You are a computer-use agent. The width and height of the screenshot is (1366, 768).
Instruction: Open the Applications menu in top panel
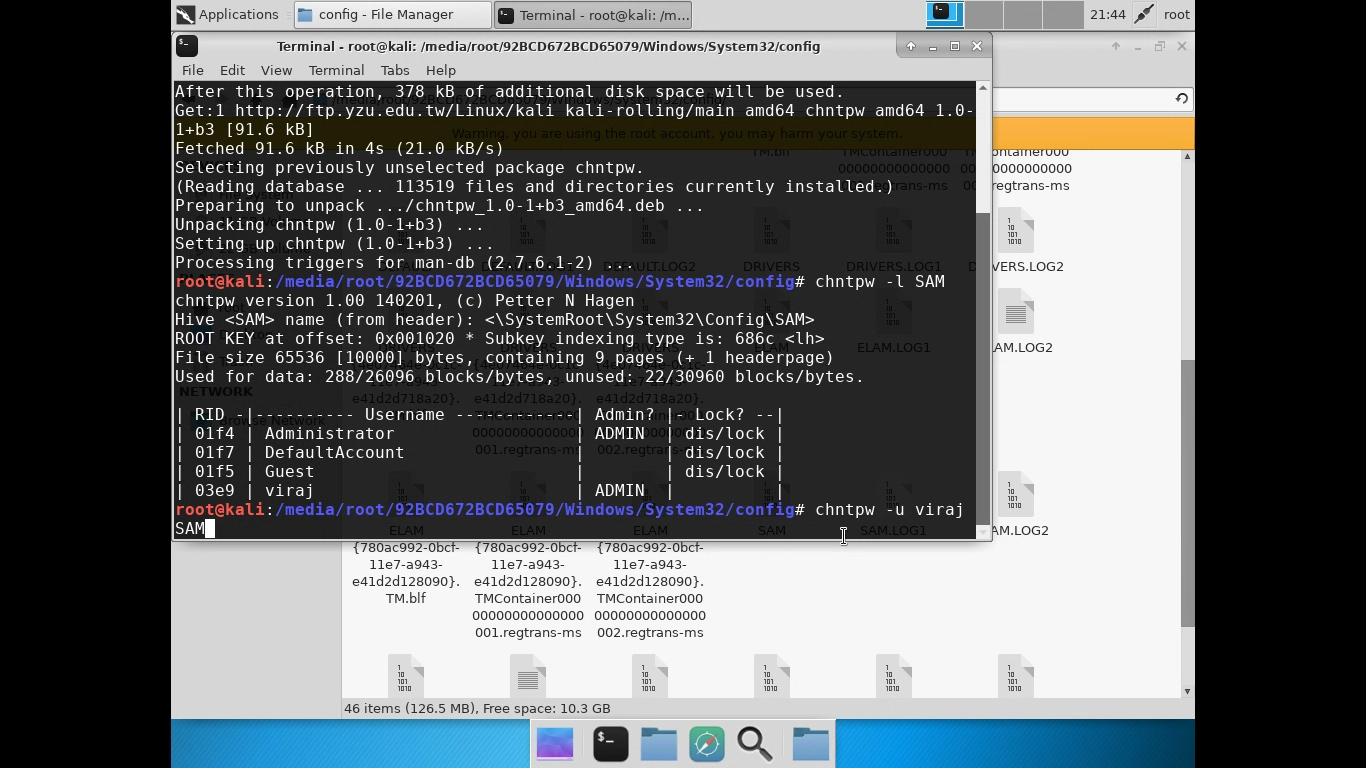pos(228,14)
